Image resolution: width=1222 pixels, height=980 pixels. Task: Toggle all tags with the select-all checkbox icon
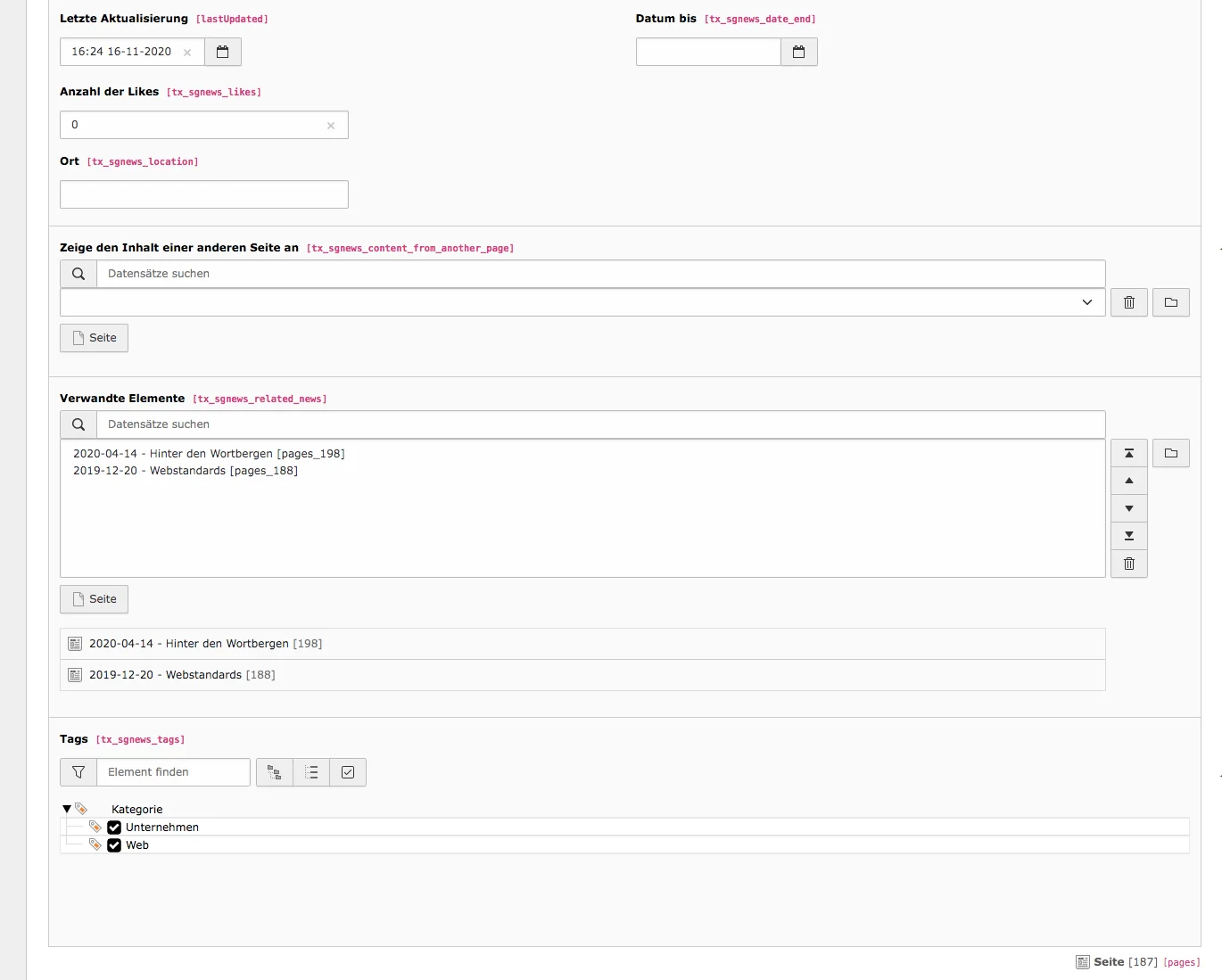(348, 772)
